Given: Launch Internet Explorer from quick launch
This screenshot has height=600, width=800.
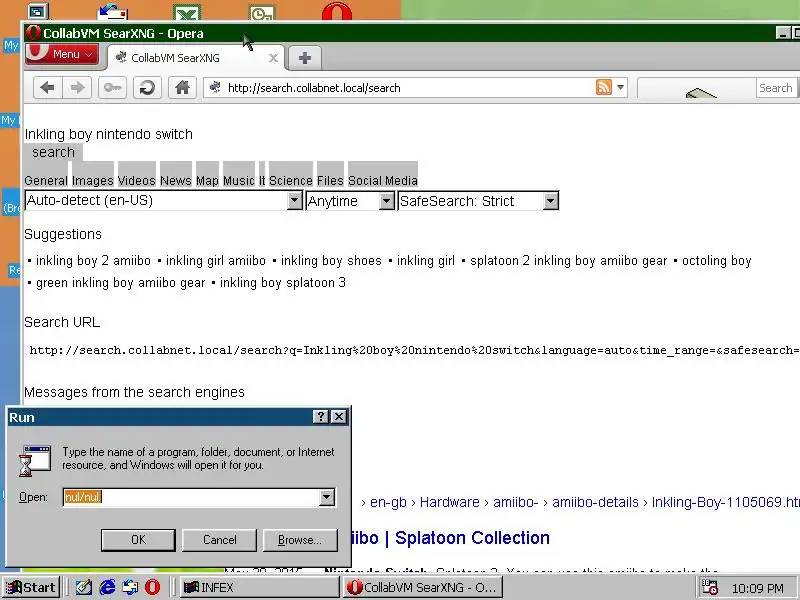Looking at the screenshot, I should (107, 587).
